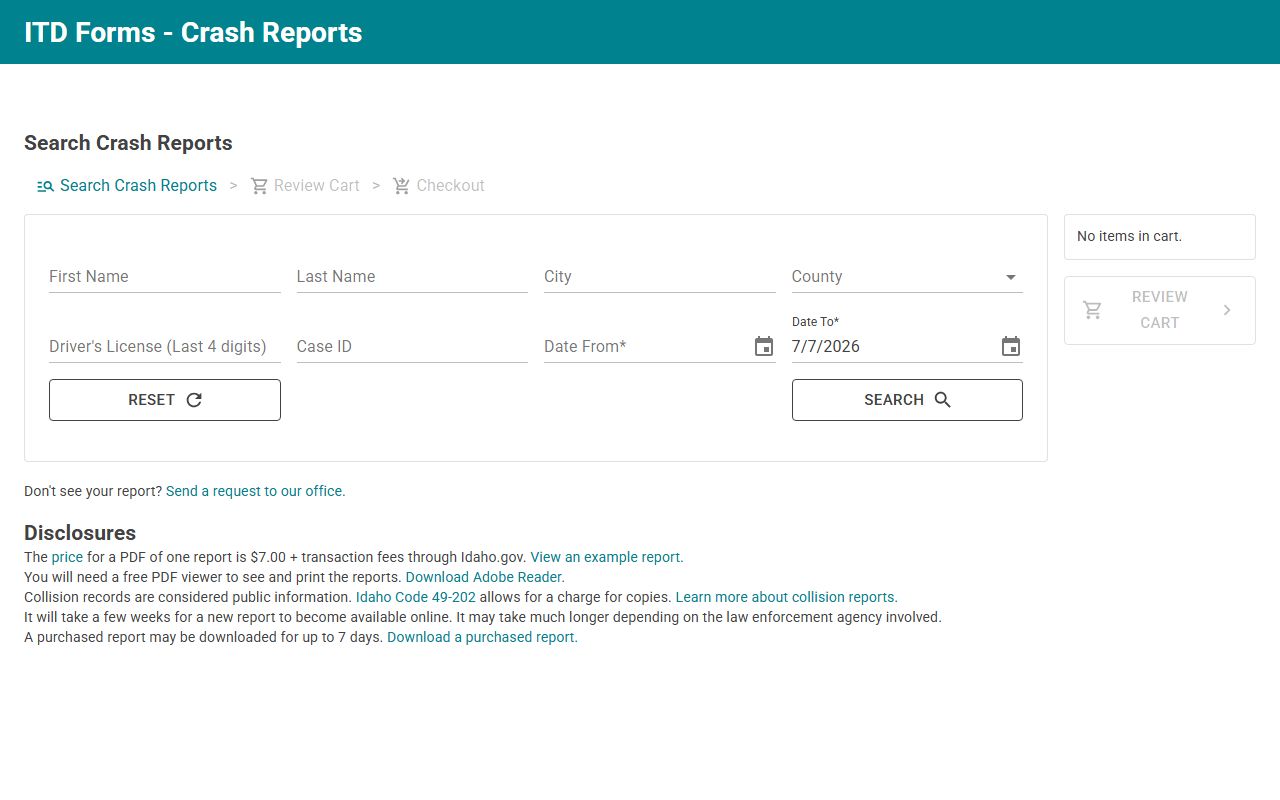This screenshot has height=800, width=1280.
Task: Open Idaho Code 49-202 link
Action: point(416,597)
